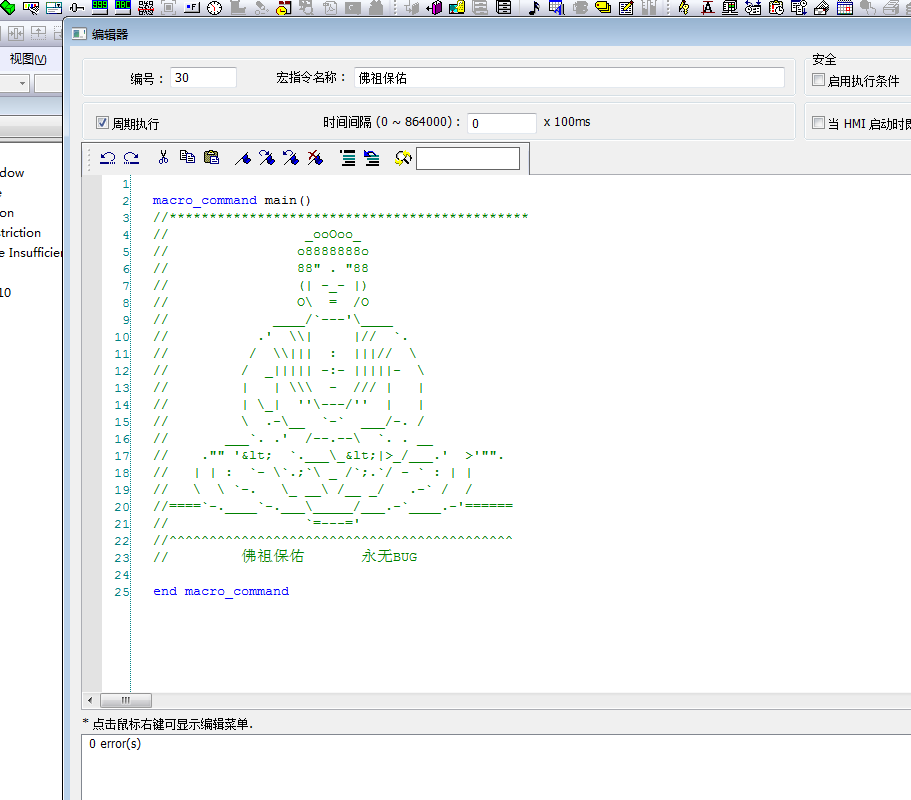Click the search text box in the editor toolbar
The width and height of the screenshot is (911, 800).
(x=468, y=159)
